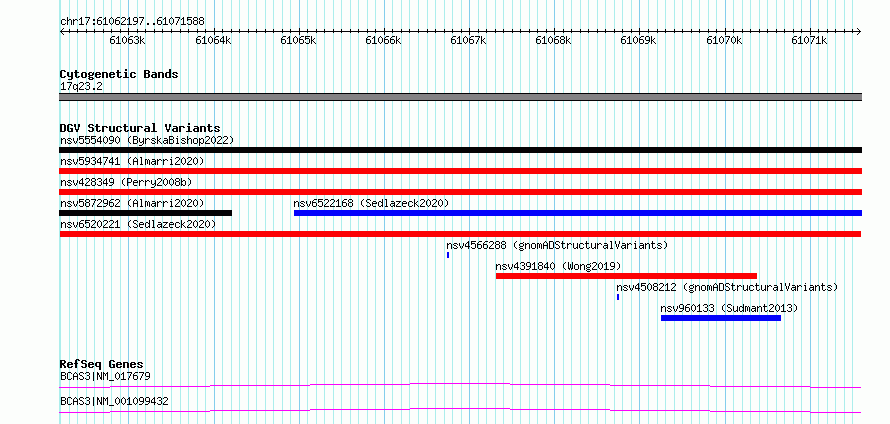Viewport: 890px width, 424px height.
Task: Select the red nsv4391840 Wong2019 bar
Action: pyautogui.click(x=626, y=276)
